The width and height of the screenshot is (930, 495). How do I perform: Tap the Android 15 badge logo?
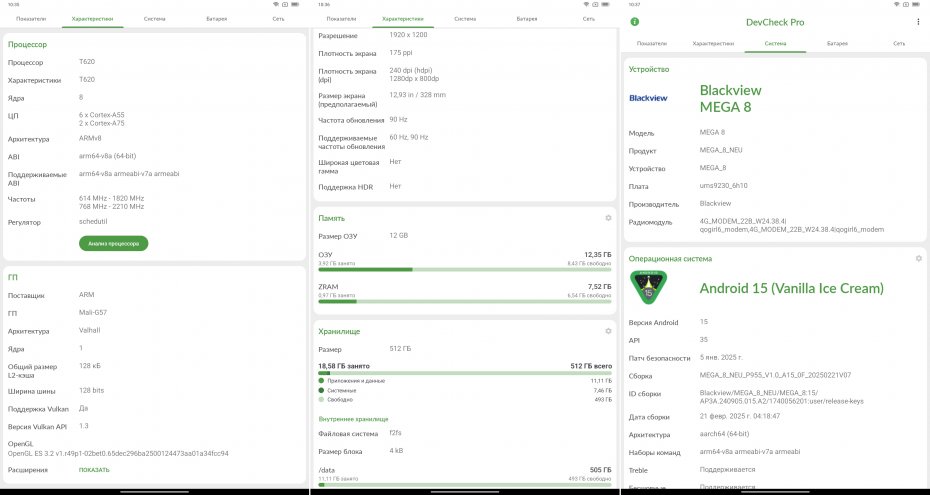[x=648, y=288]
